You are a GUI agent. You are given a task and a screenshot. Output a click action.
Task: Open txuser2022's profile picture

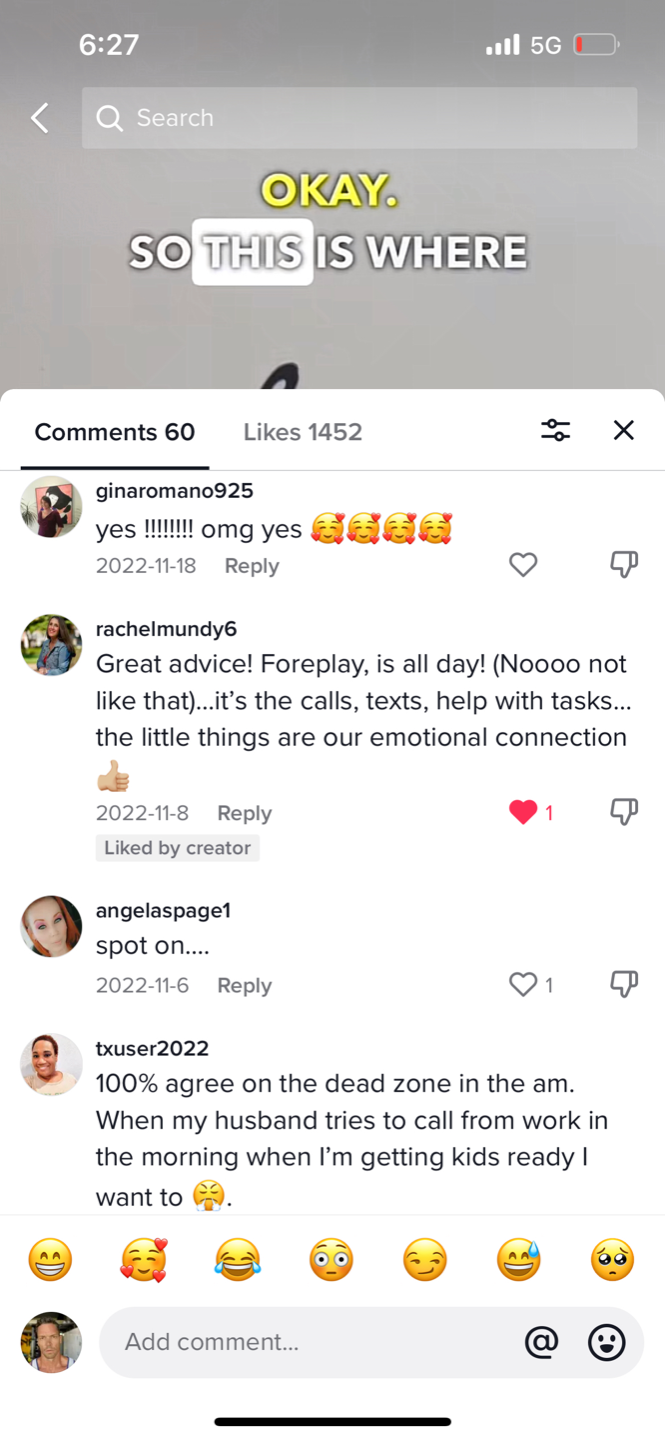[x=51, y=1064]
